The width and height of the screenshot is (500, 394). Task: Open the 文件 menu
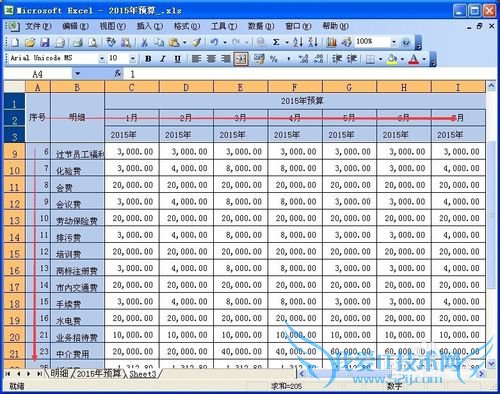coord(38,26)
